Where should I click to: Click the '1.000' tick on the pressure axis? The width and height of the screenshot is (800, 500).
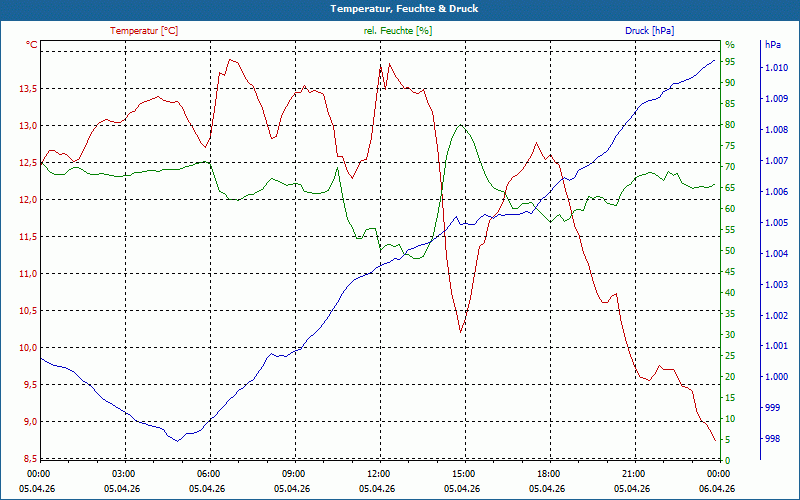tap(777, 377)
